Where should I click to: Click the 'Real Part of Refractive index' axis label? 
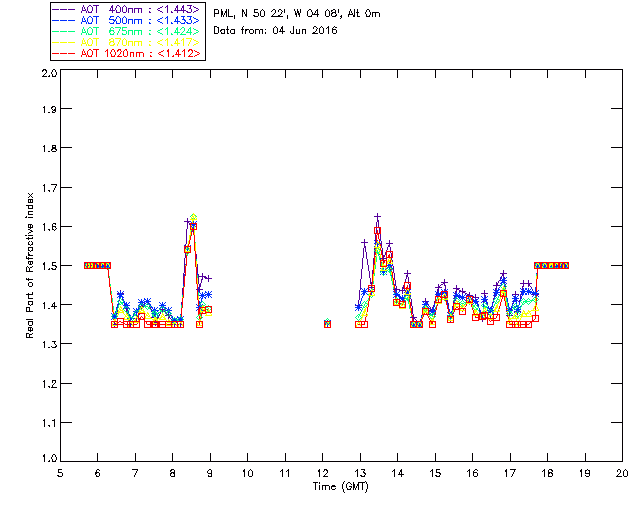coord(29,265)
